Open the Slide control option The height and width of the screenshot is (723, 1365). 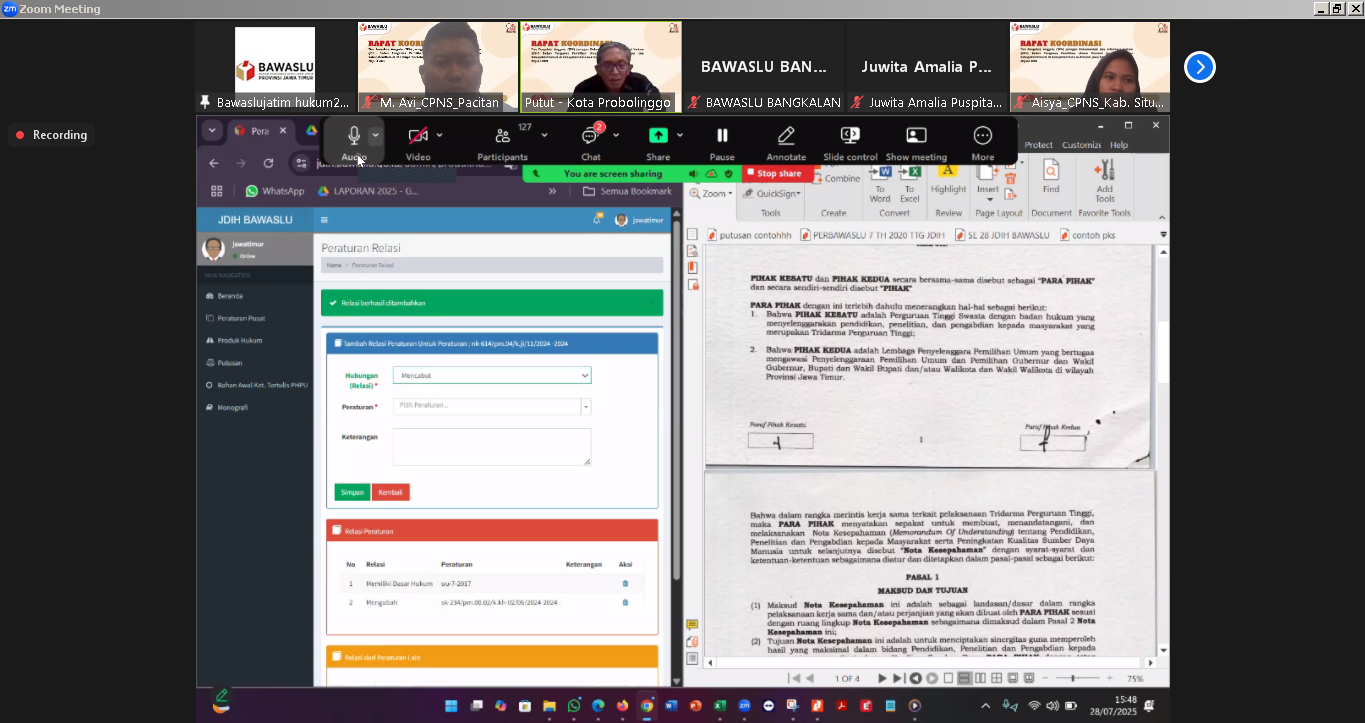click(x=850, y=136)
